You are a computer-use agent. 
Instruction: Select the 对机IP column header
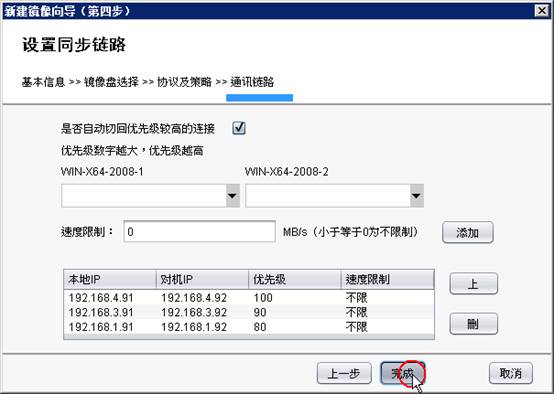(x=202, y=280)
